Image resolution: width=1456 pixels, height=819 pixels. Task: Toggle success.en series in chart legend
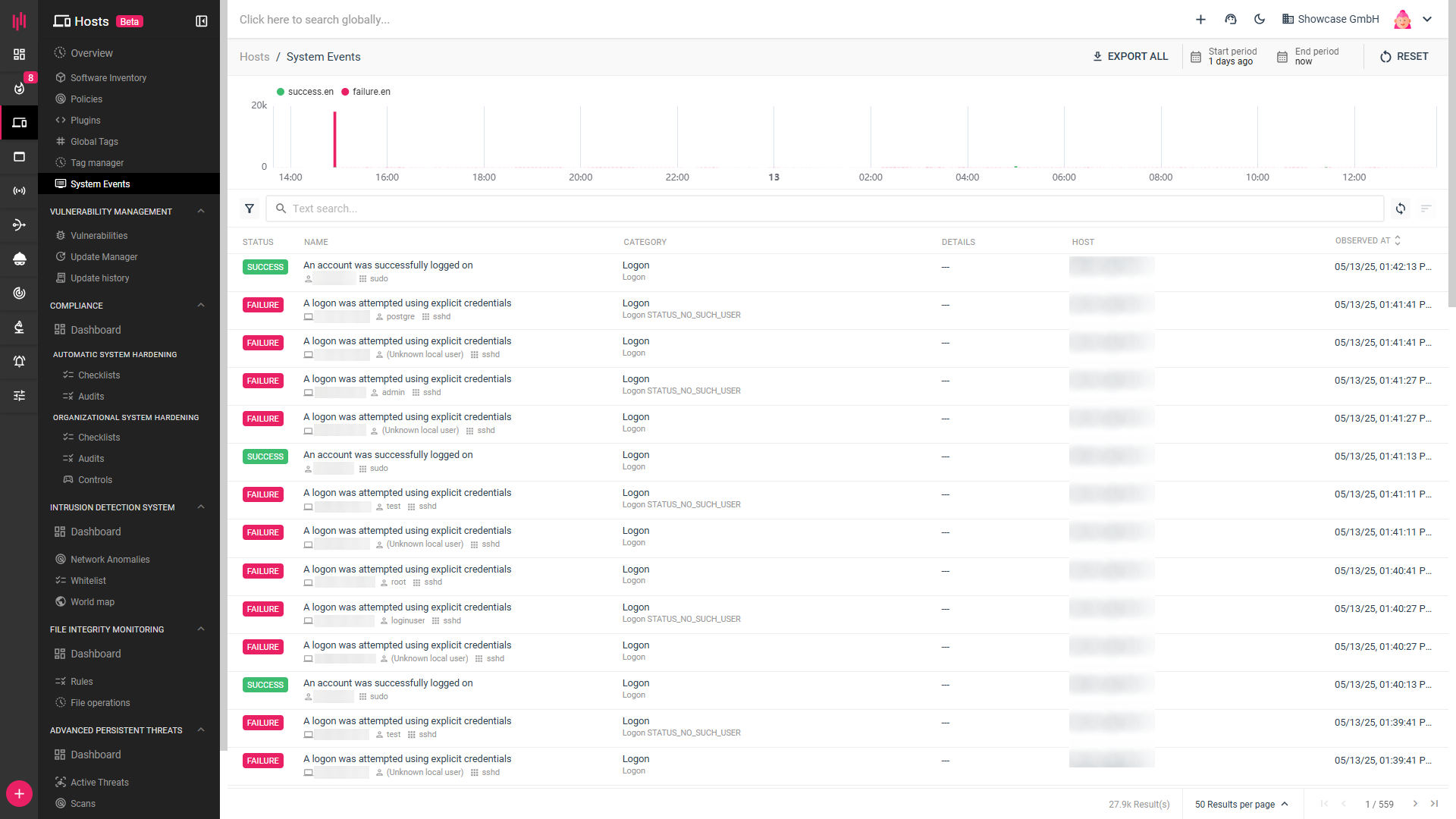click(x=306, y=92)
